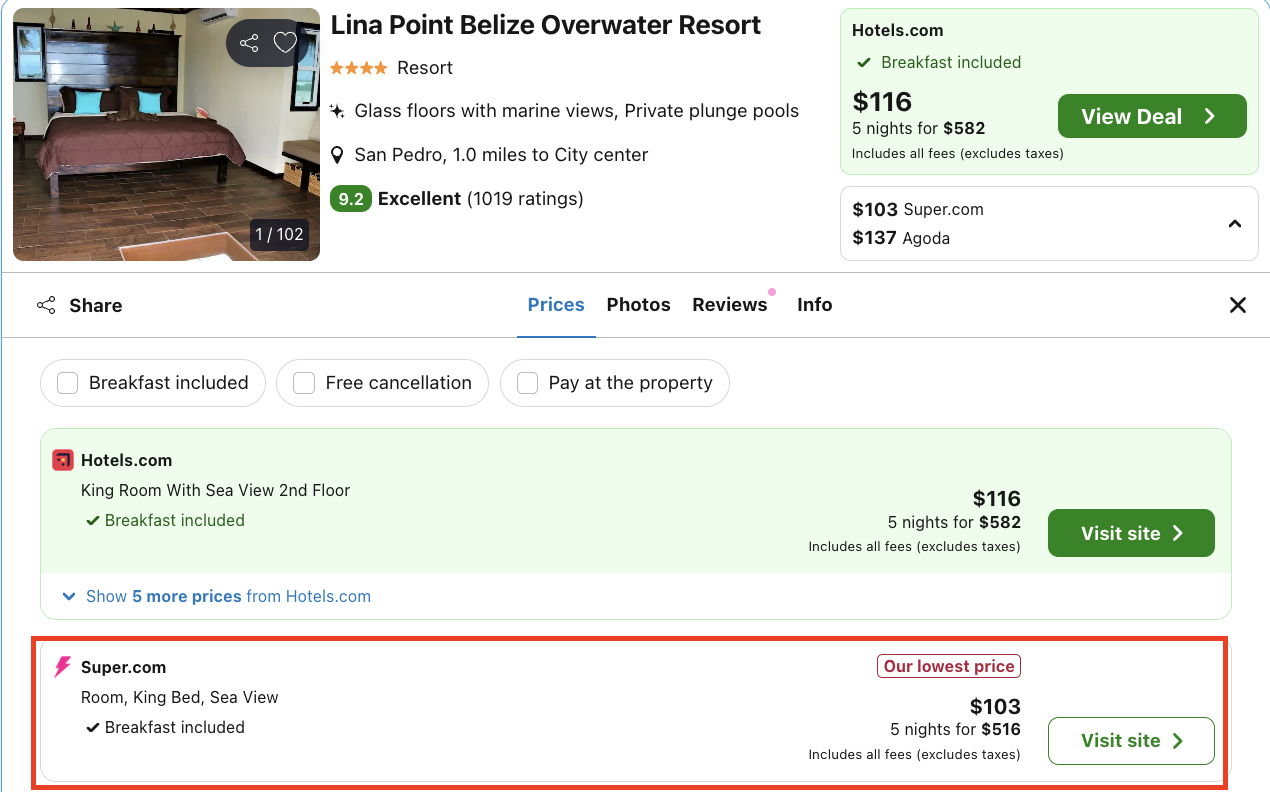Click the green 9.2 rating badge
Viewport: 1270px width, 792px height.
[x=352, y=199]
